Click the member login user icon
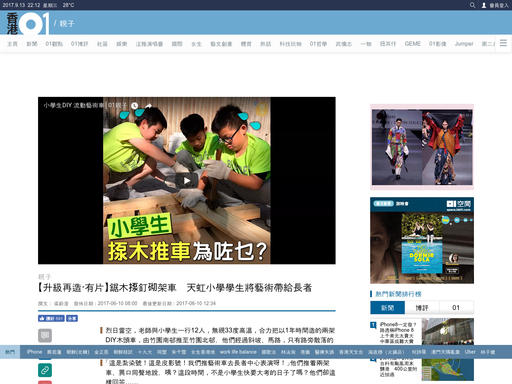 tap(484, 5)
